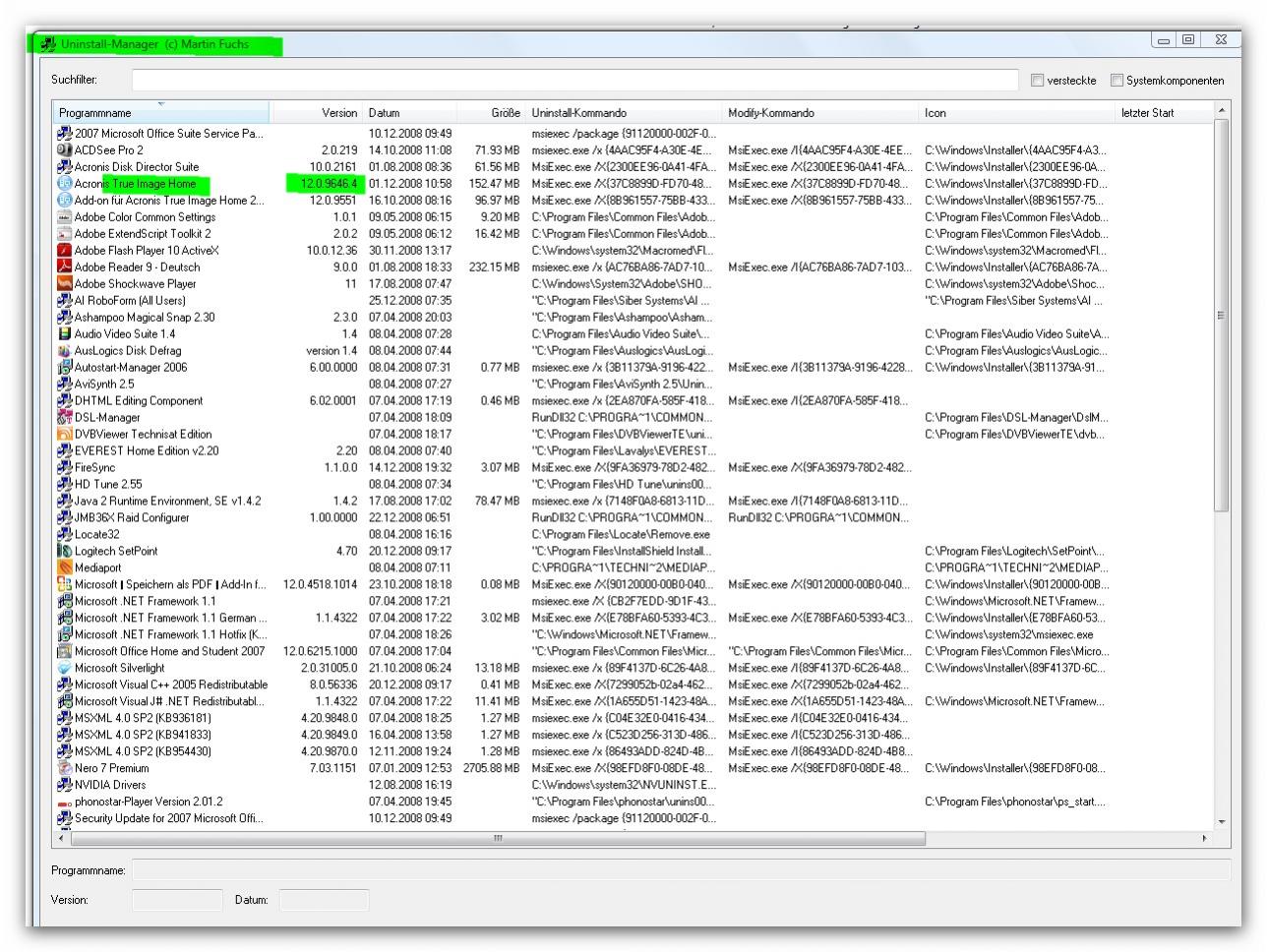Click the AusLogics Disk Defrag icon
This screenshot has width=1267, height=952.
click(65, 351)
